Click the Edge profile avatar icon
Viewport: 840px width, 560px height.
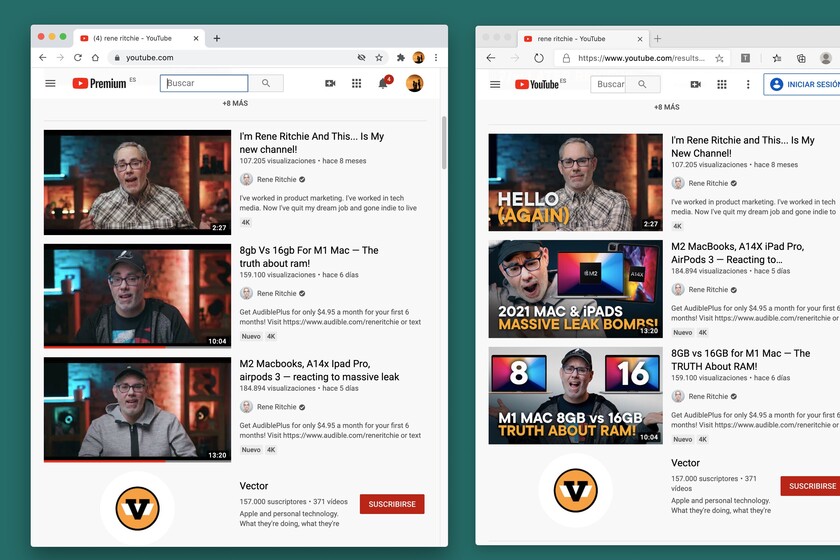(x=826, y=58)
